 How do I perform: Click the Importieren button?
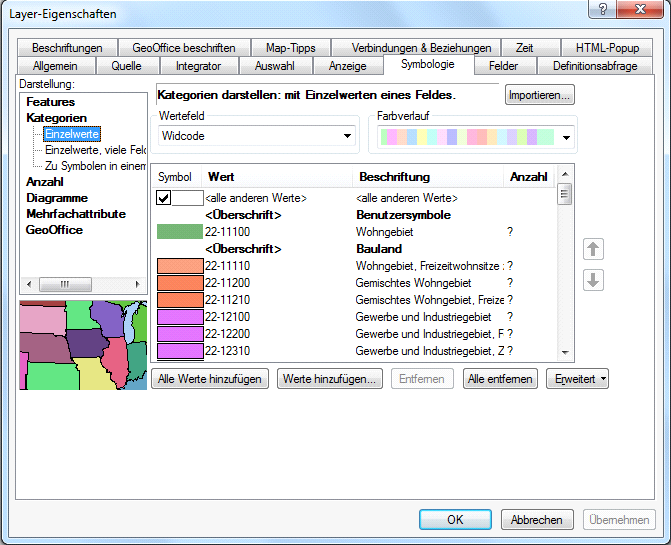(538, 95)
